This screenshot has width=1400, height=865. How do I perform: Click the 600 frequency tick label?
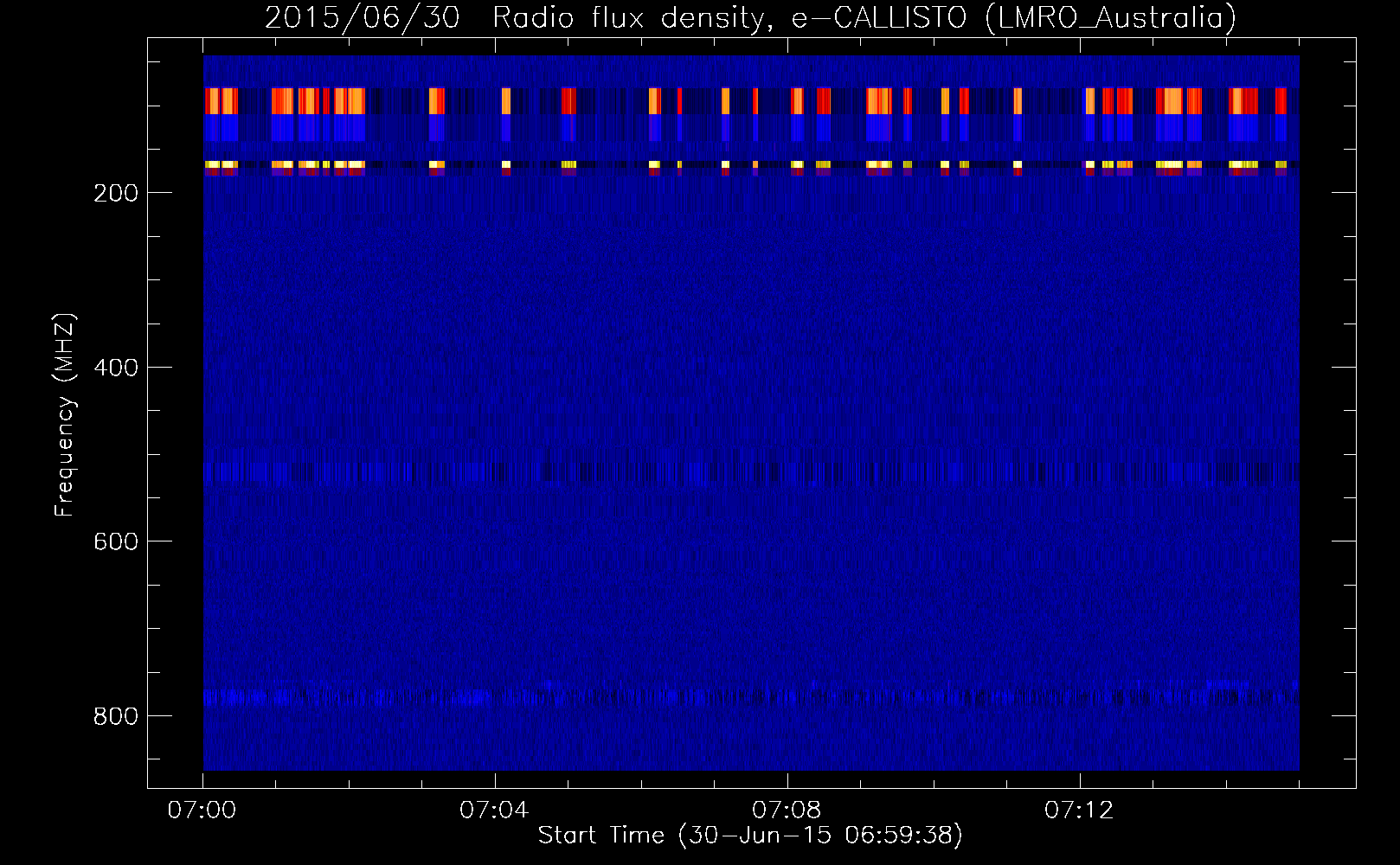(116, 541)
